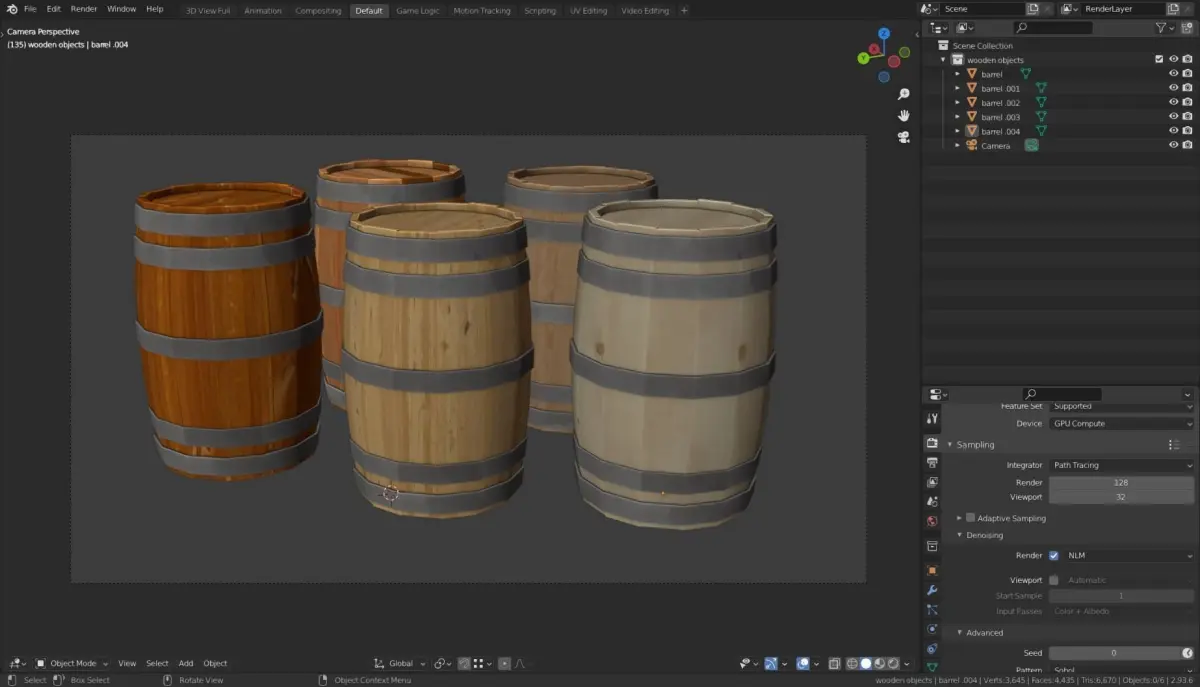Uncheck the Render denoising checkbox
The width and height of the screenshot is (1200, 687).
click(1053, 555)
